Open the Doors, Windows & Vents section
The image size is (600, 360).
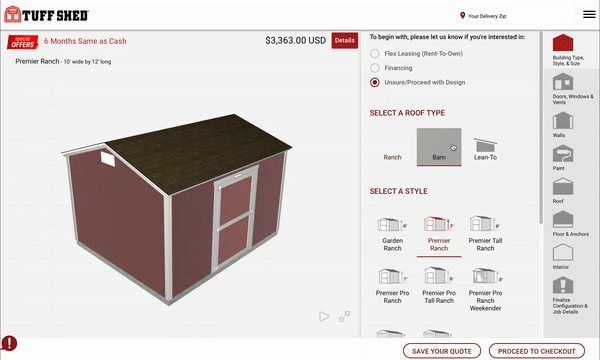point(572,89)
